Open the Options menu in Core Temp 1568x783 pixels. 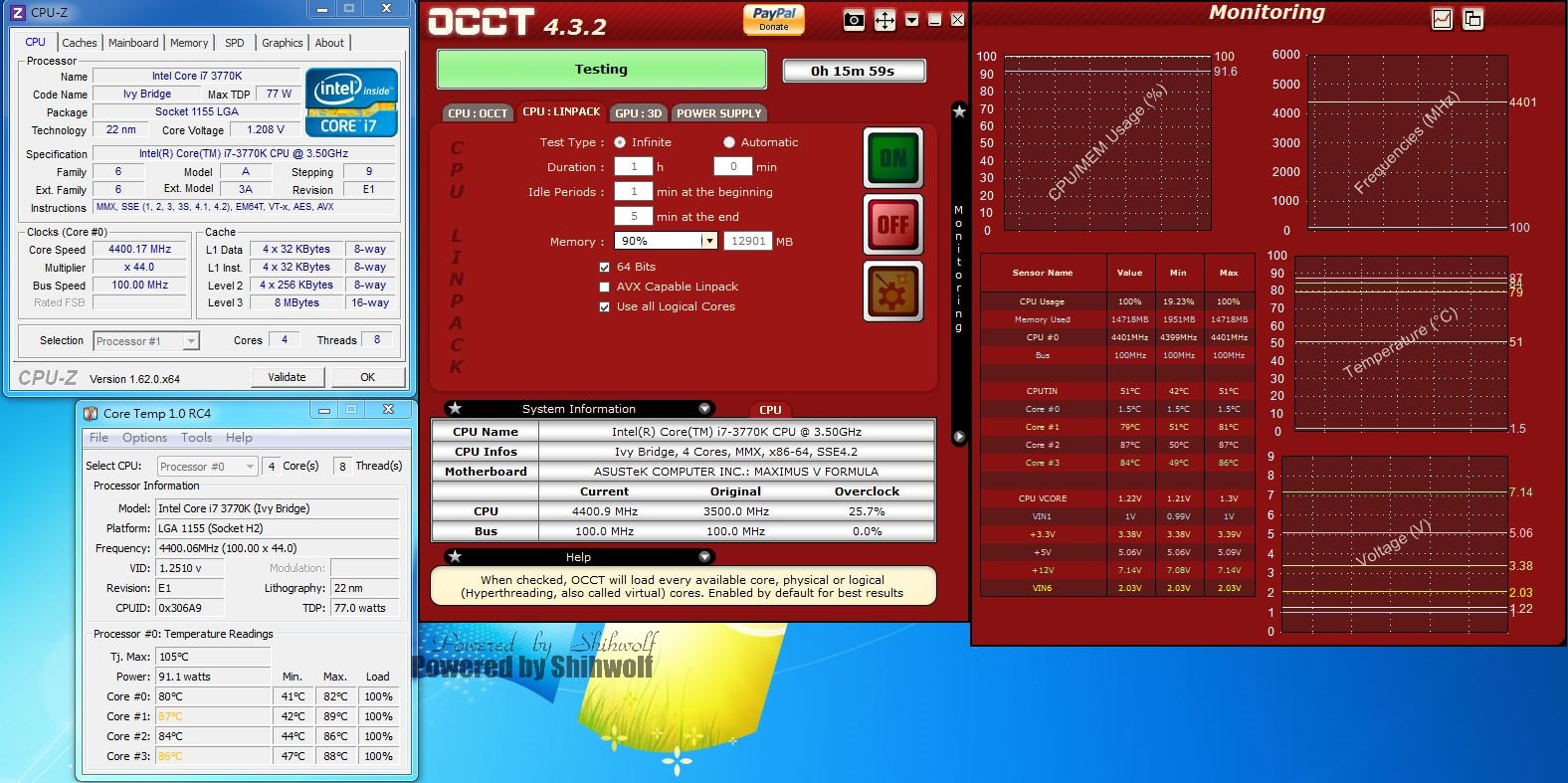pos(144,438)
